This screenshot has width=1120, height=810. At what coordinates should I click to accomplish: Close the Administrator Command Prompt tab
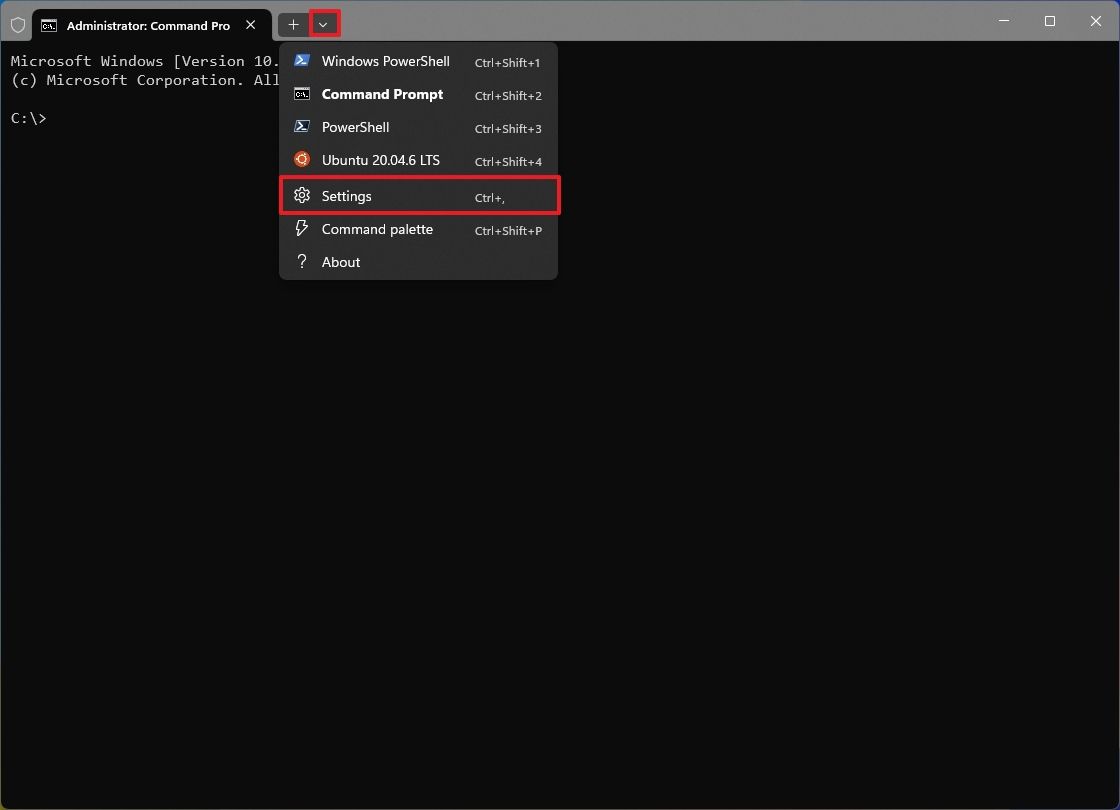point(250,25)
